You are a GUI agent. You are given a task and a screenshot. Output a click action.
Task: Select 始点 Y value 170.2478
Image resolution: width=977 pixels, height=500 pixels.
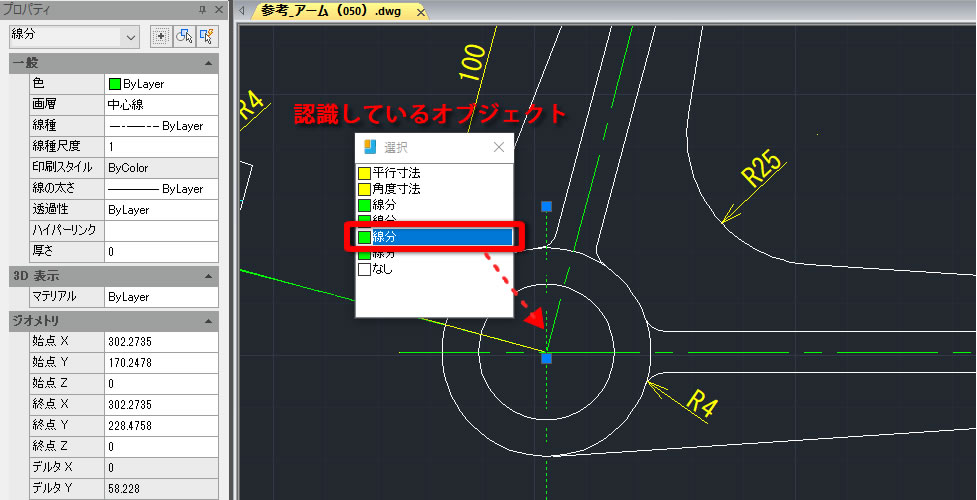161,362
